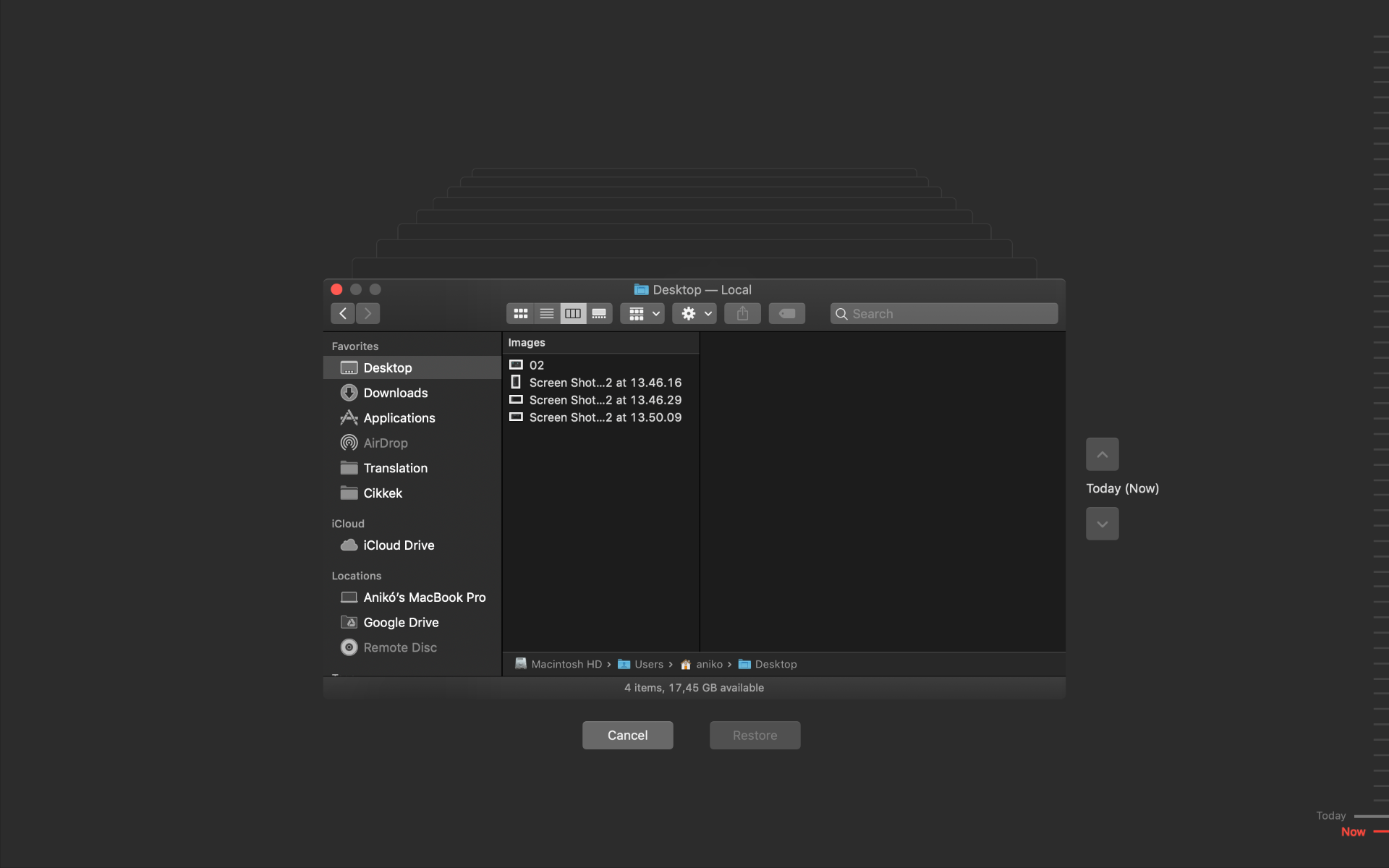Click the Share toolbar icon
1389x868 pixels.
[x=742, y=313]
